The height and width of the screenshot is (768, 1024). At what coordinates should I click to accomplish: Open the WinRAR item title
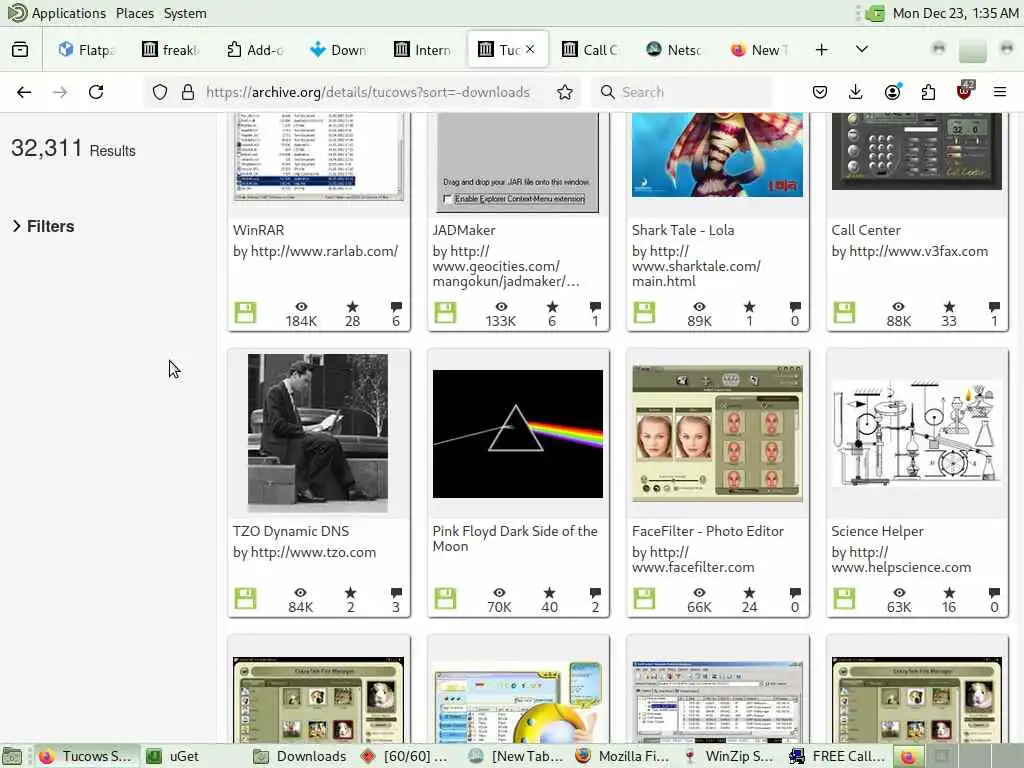(x=259, y=230)
